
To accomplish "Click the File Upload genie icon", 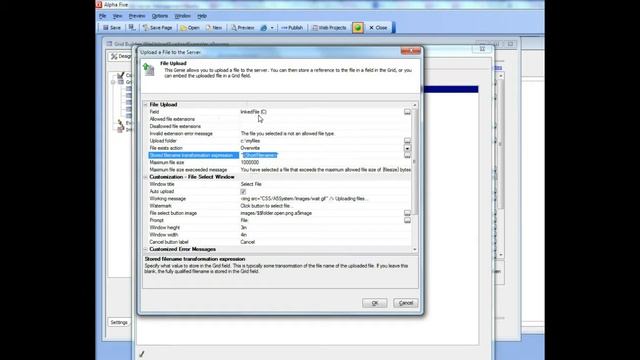I will tap(149, 69).
